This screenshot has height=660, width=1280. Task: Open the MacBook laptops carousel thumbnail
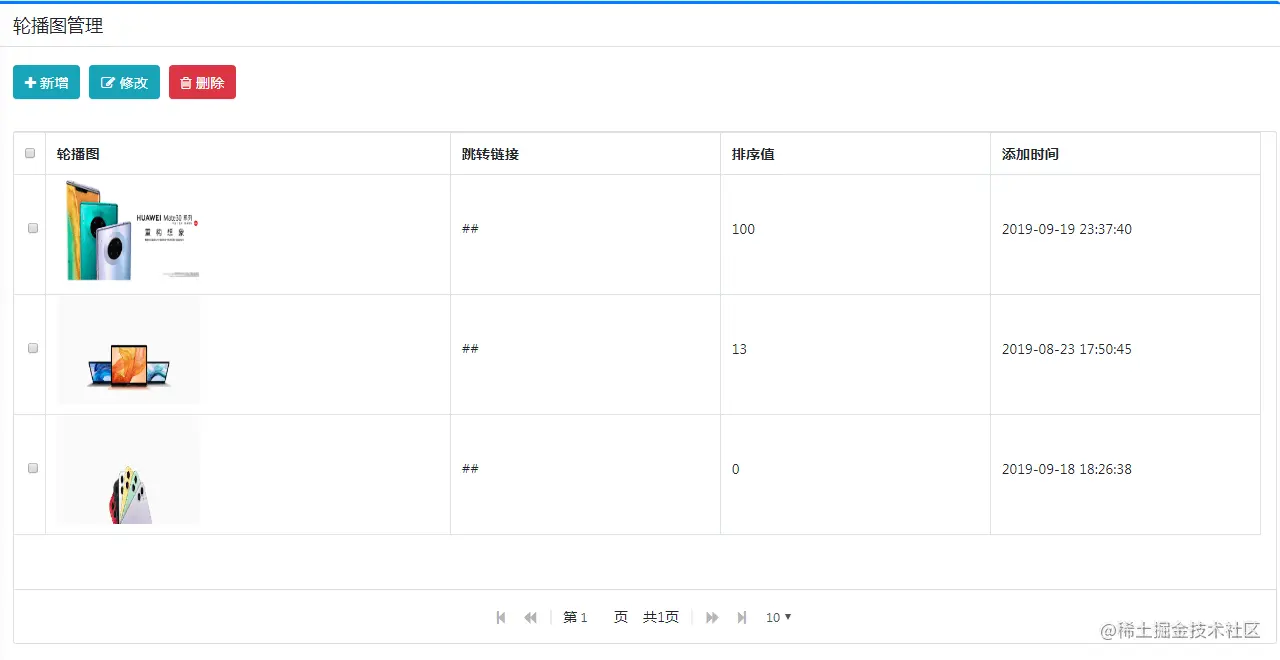[129, 350]
